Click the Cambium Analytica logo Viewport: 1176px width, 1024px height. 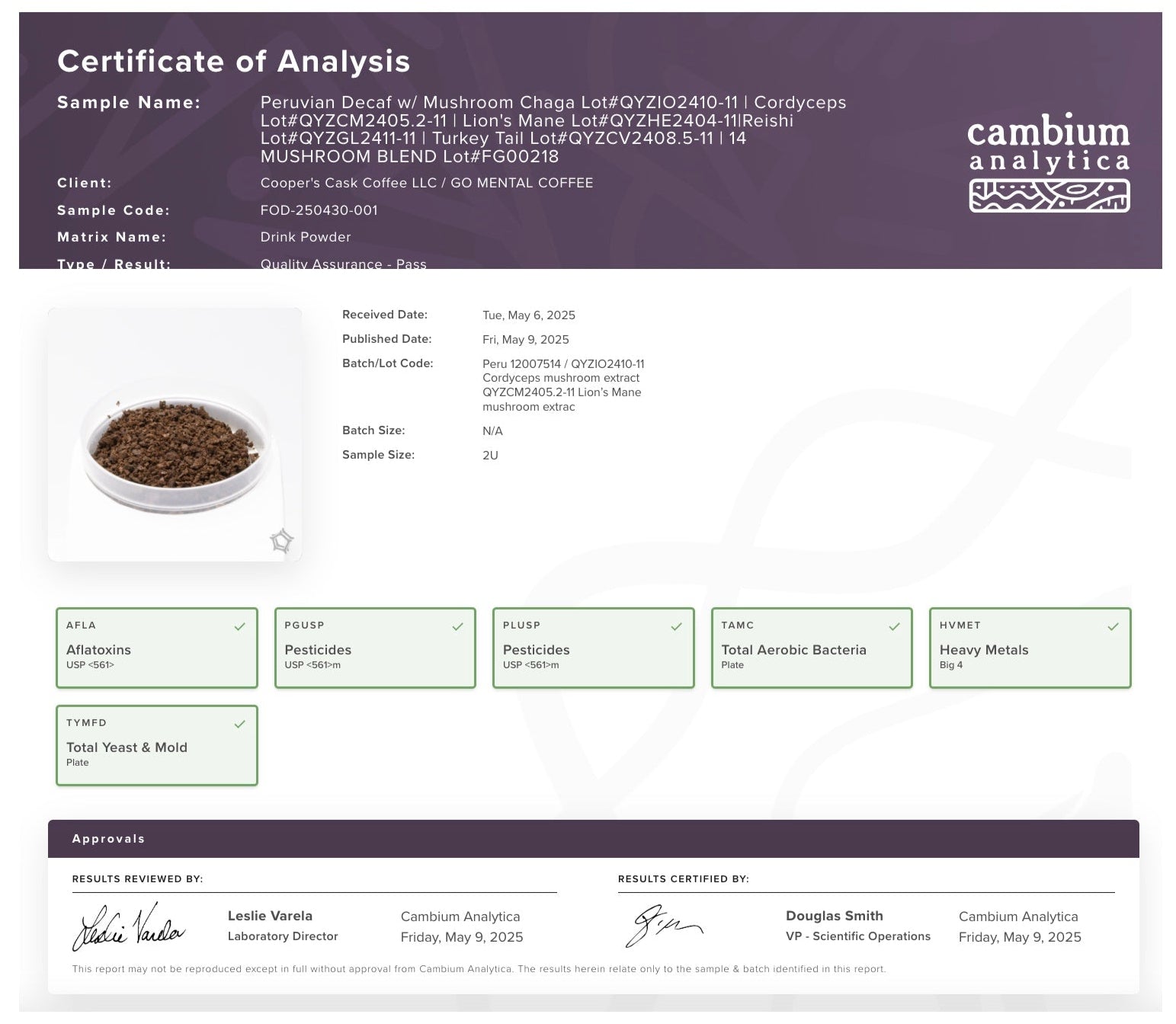[x=1048, y=162]
